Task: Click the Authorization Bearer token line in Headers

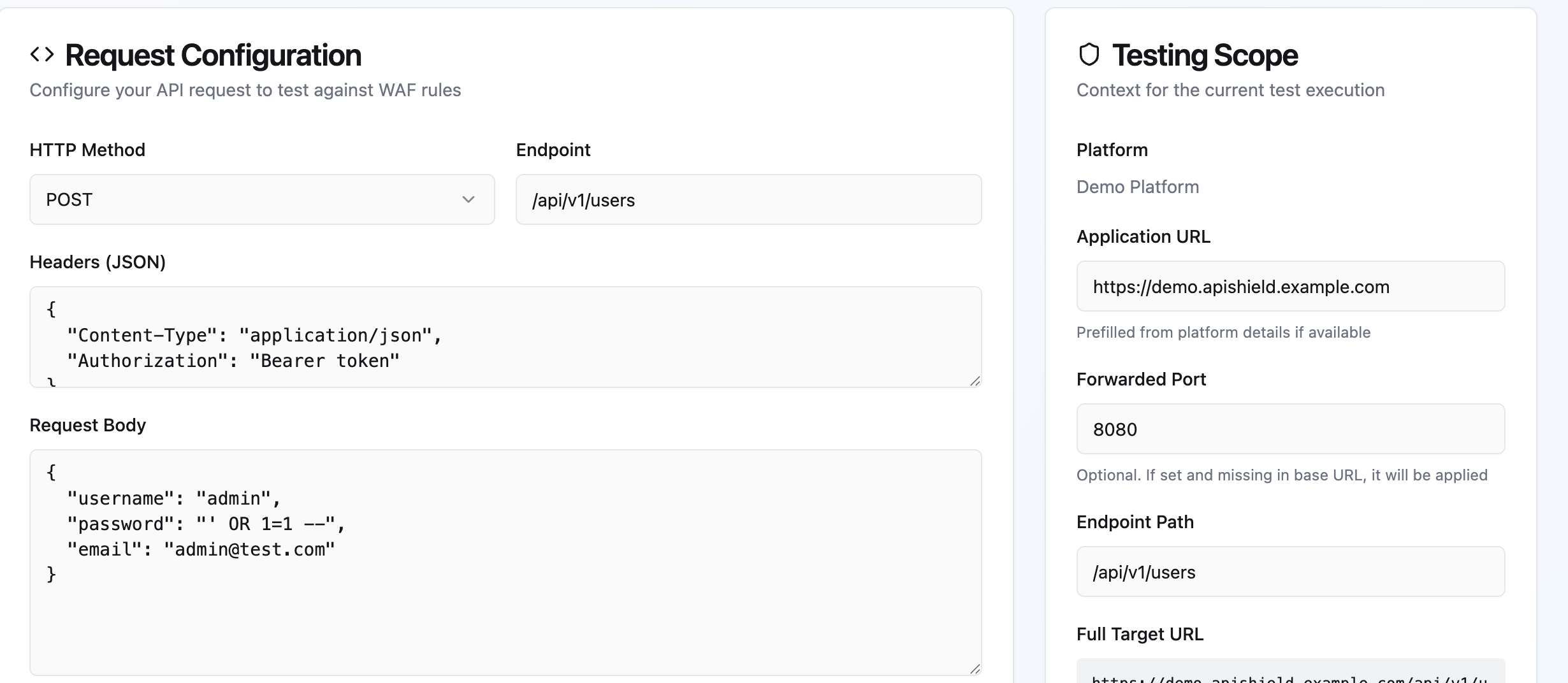Action: (x=233, y=361)
